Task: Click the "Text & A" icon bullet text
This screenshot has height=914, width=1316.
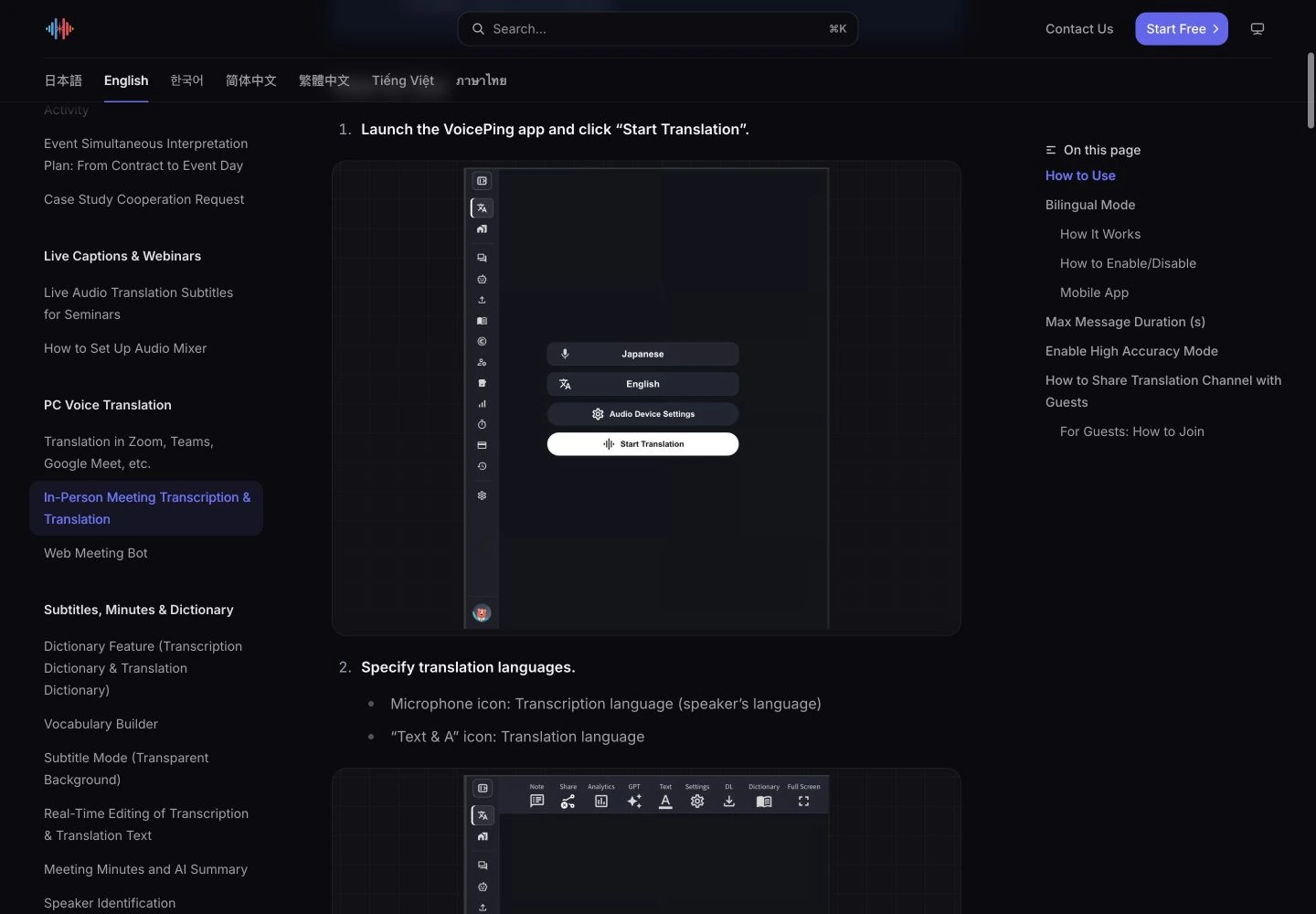Action: (x=517, y=737)
